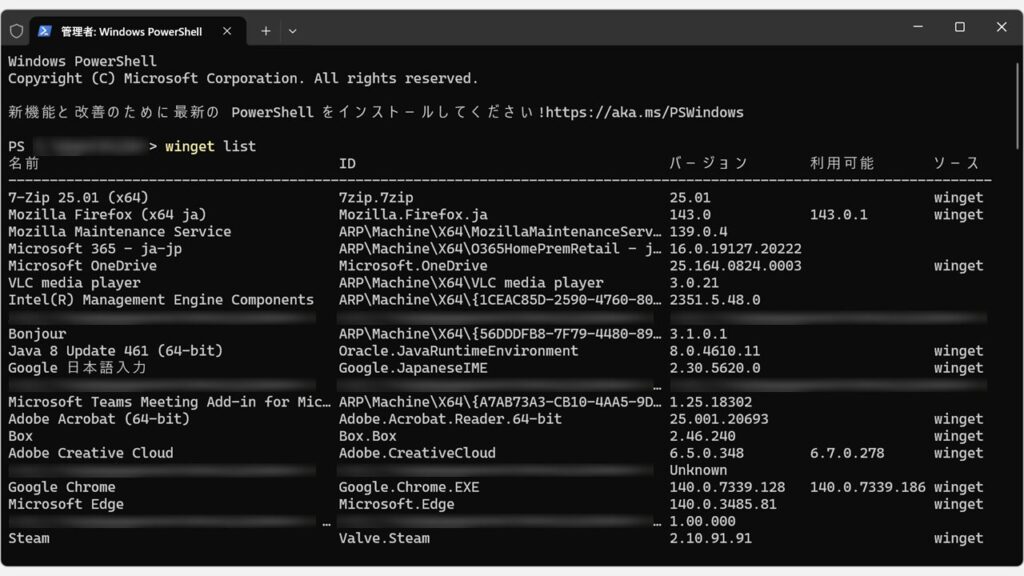Click the shield icon in title bar

pos(16,31)
